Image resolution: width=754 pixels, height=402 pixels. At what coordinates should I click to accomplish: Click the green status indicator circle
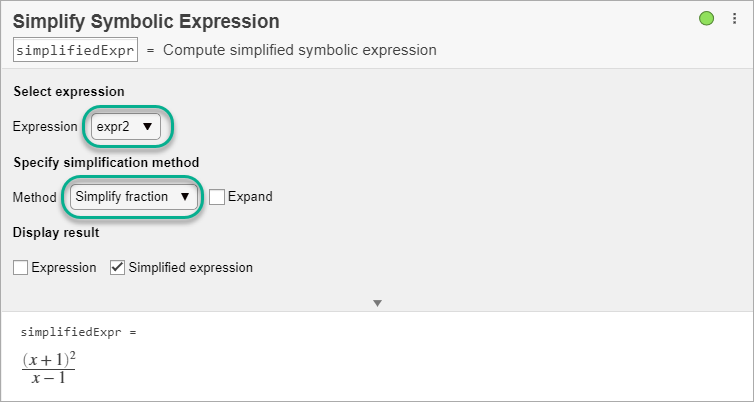pos(707,19)
